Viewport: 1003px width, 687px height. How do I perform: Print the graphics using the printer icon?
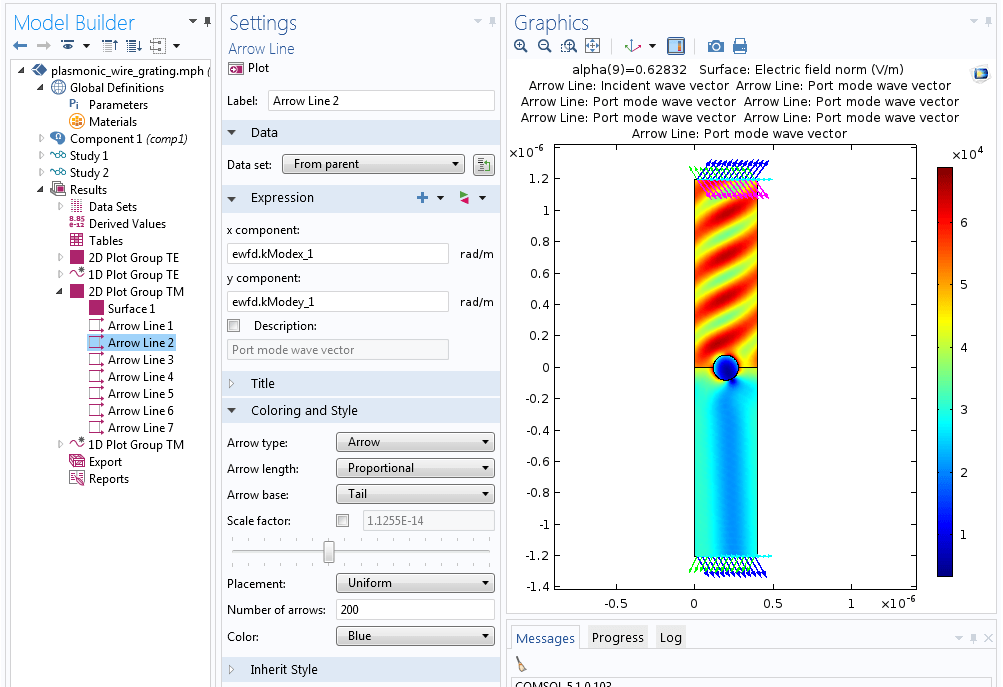click(740, 46)
